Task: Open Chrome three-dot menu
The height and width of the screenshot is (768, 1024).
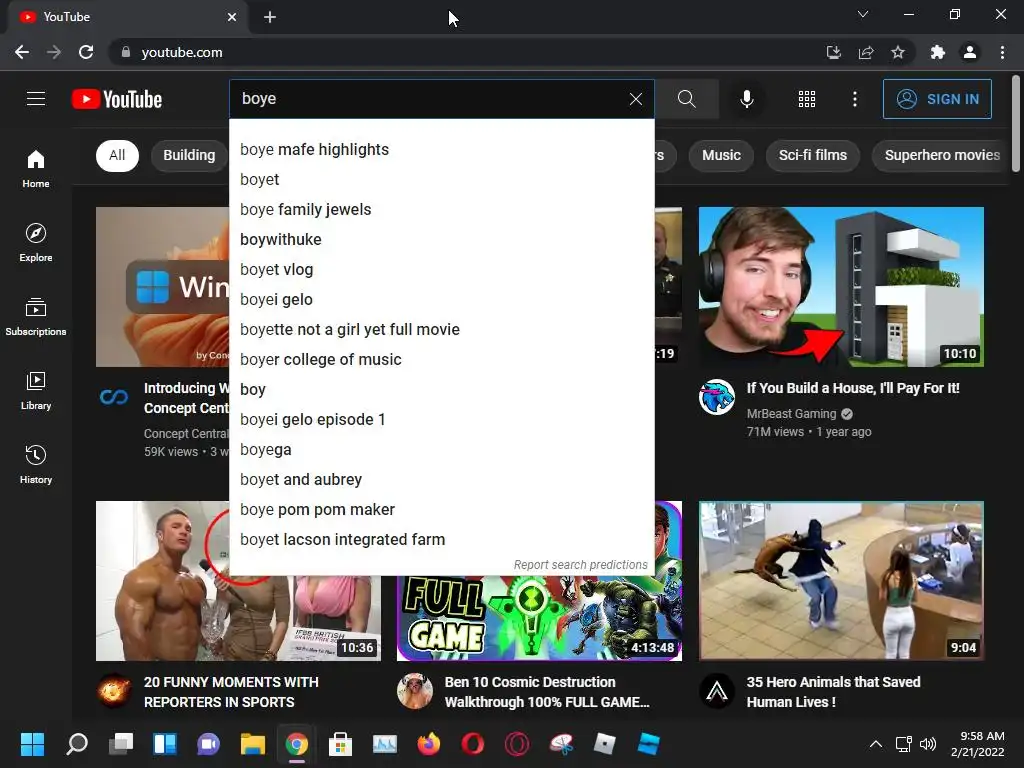Action: click(1002, 52)
